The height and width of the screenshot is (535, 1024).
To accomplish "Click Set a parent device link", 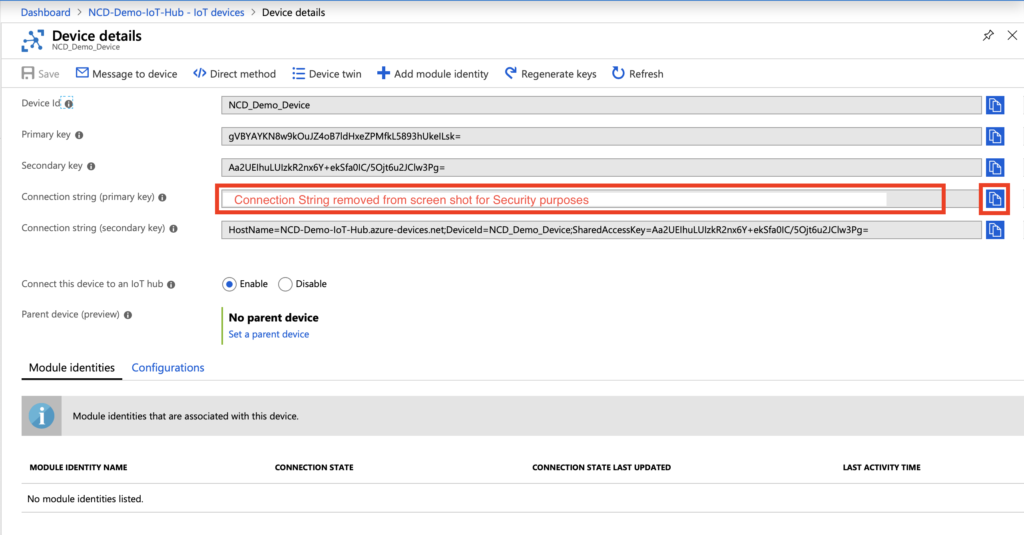I will click(268, 334).
